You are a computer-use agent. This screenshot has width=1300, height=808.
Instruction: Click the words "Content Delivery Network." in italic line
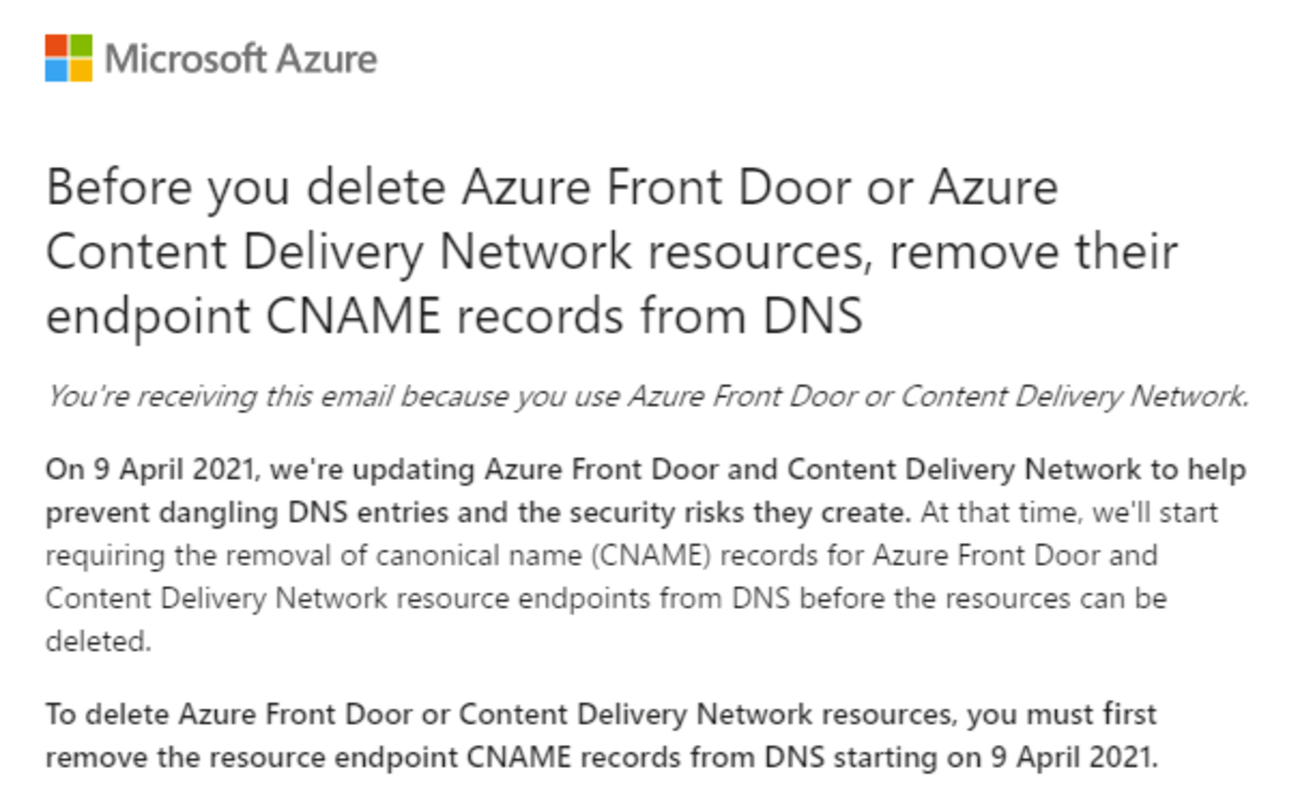1074,397
